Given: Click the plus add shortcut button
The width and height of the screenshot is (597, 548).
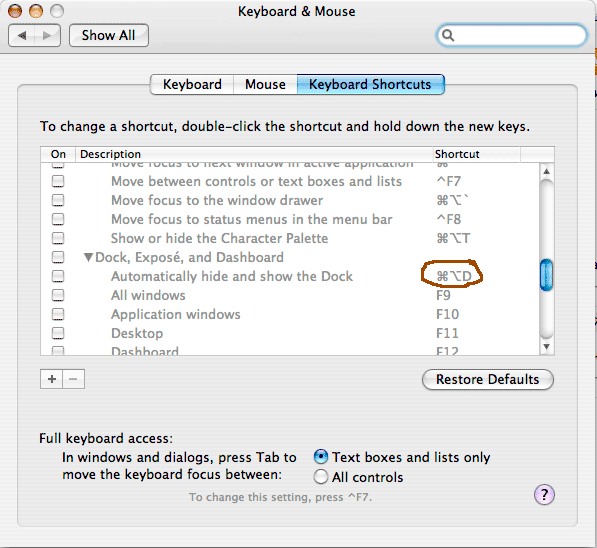Looking at the screenshot, I should [51, 379].
